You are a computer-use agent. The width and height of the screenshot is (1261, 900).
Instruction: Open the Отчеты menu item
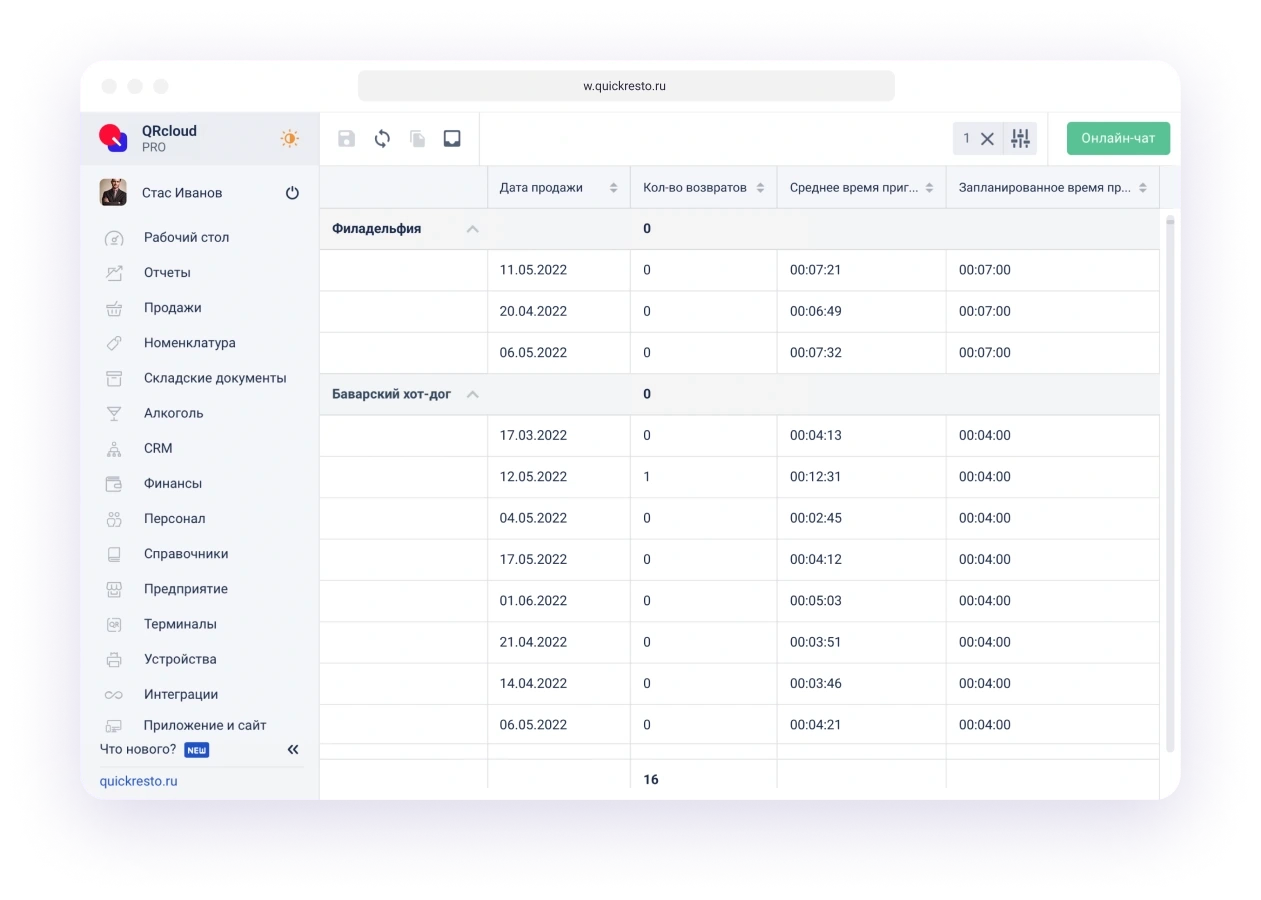[167, 272]
